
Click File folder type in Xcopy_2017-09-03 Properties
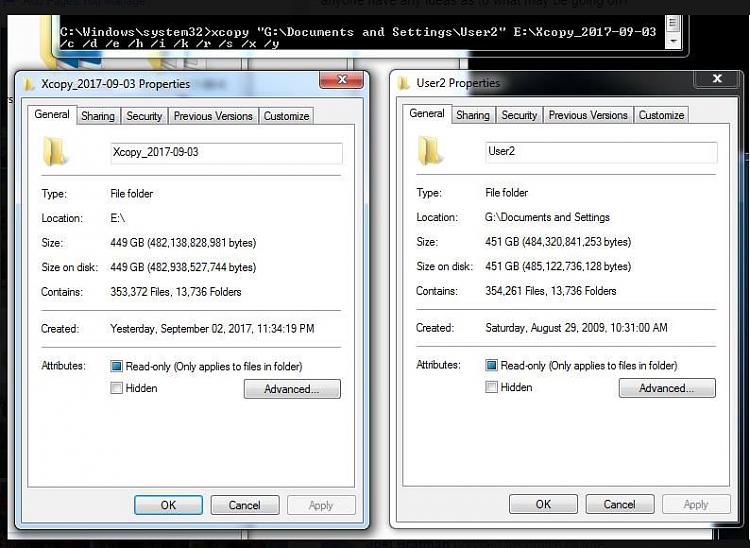click(x=132, y=194)
